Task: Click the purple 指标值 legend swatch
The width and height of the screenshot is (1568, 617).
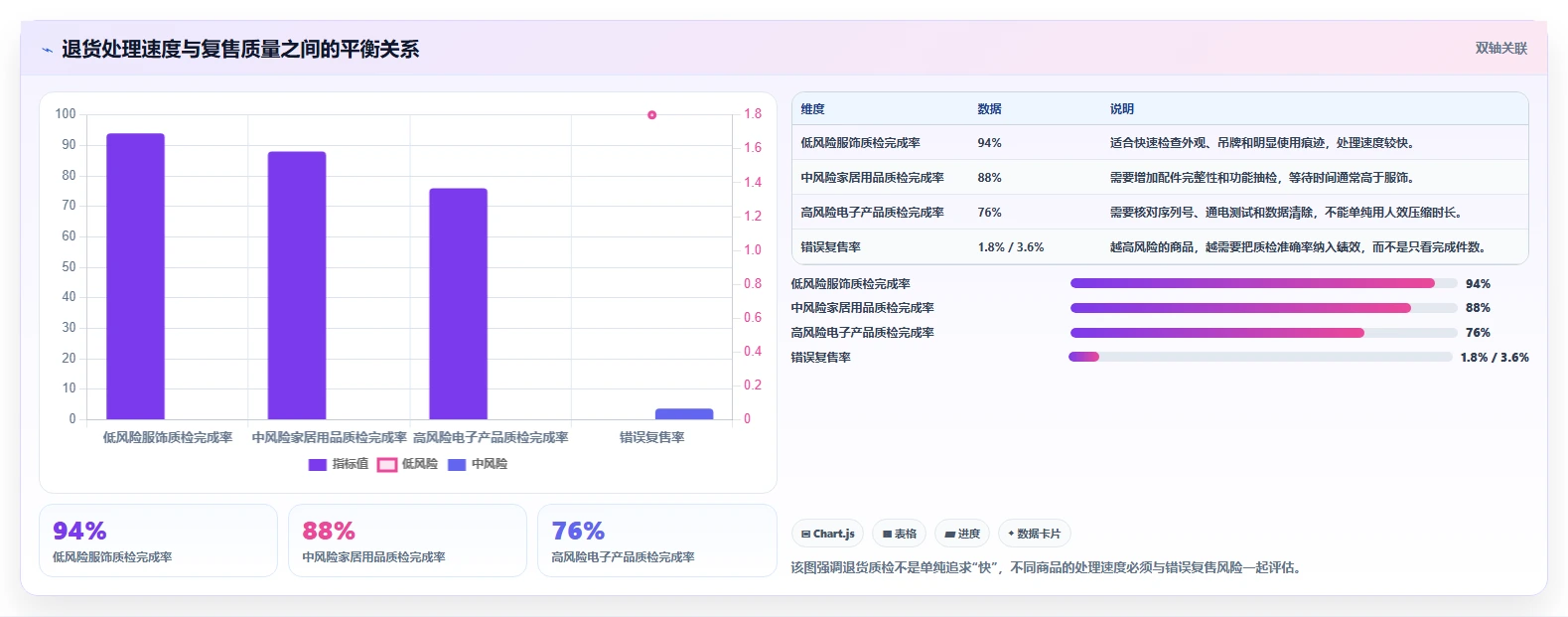Action: (318, 465)
